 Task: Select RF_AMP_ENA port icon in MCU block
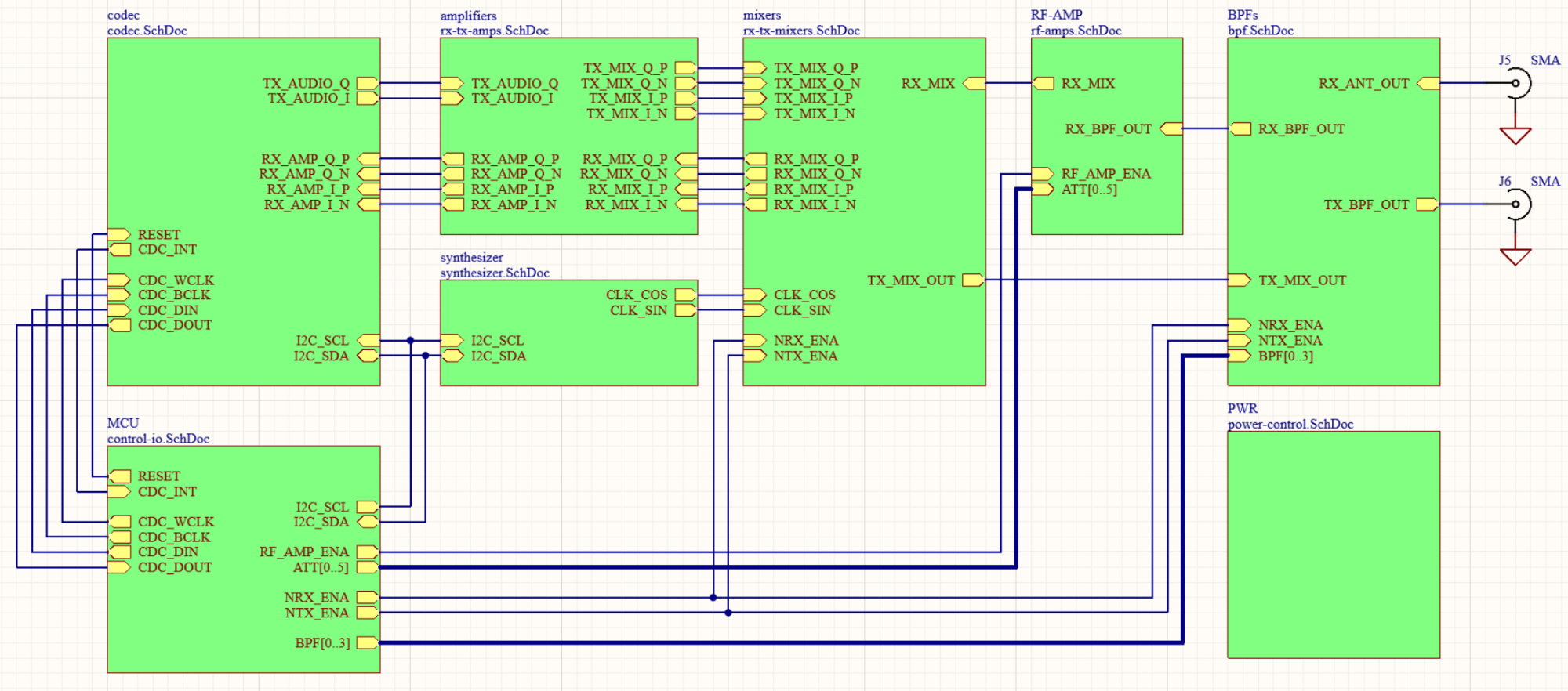click(367, 552)
